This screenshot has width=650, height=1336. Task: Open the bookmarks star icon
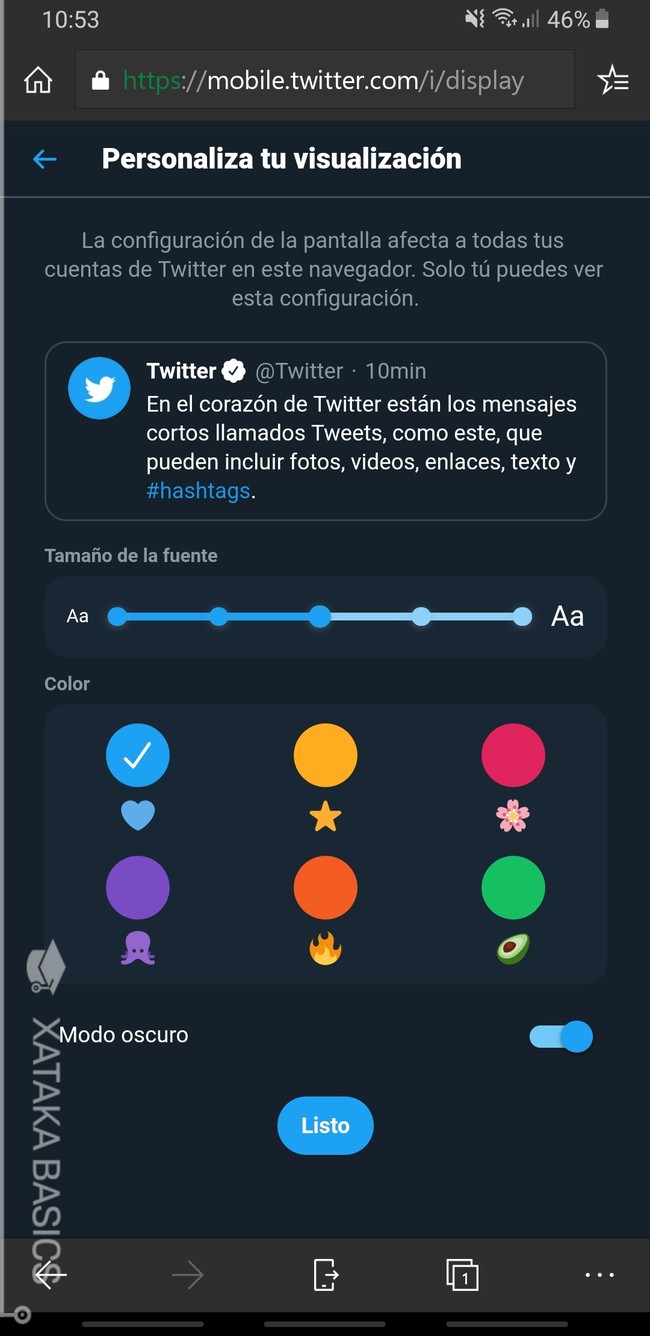tap(613, 79)
